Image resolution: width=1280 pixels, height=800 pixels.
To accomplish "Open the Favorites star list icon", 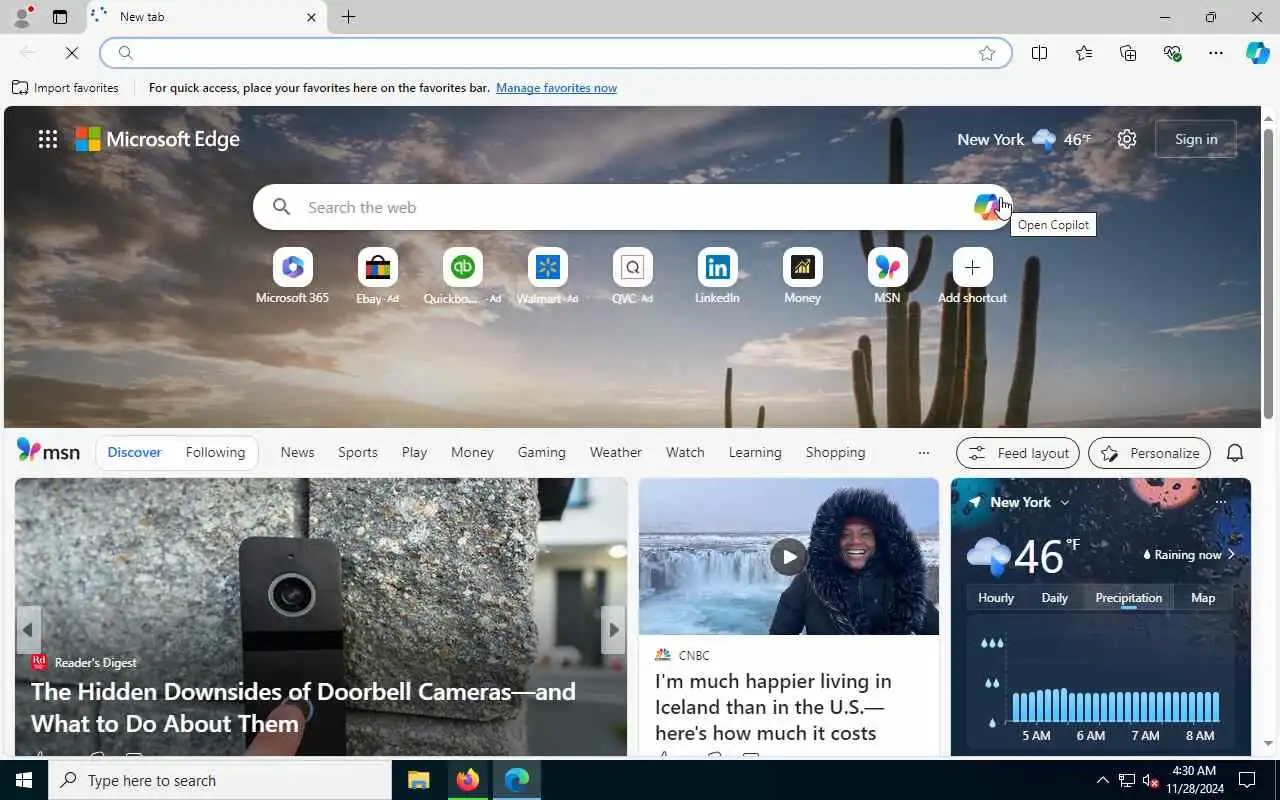I will [1084, 53].
